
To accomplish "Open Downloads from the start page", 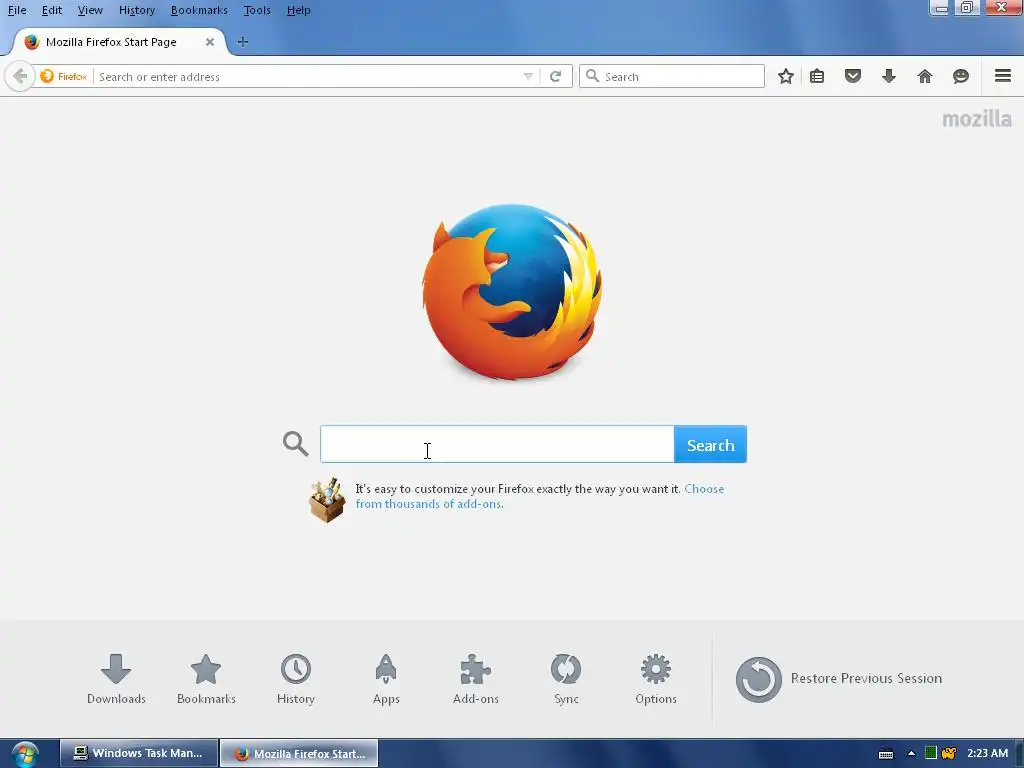I will click(x=116, y=679).
